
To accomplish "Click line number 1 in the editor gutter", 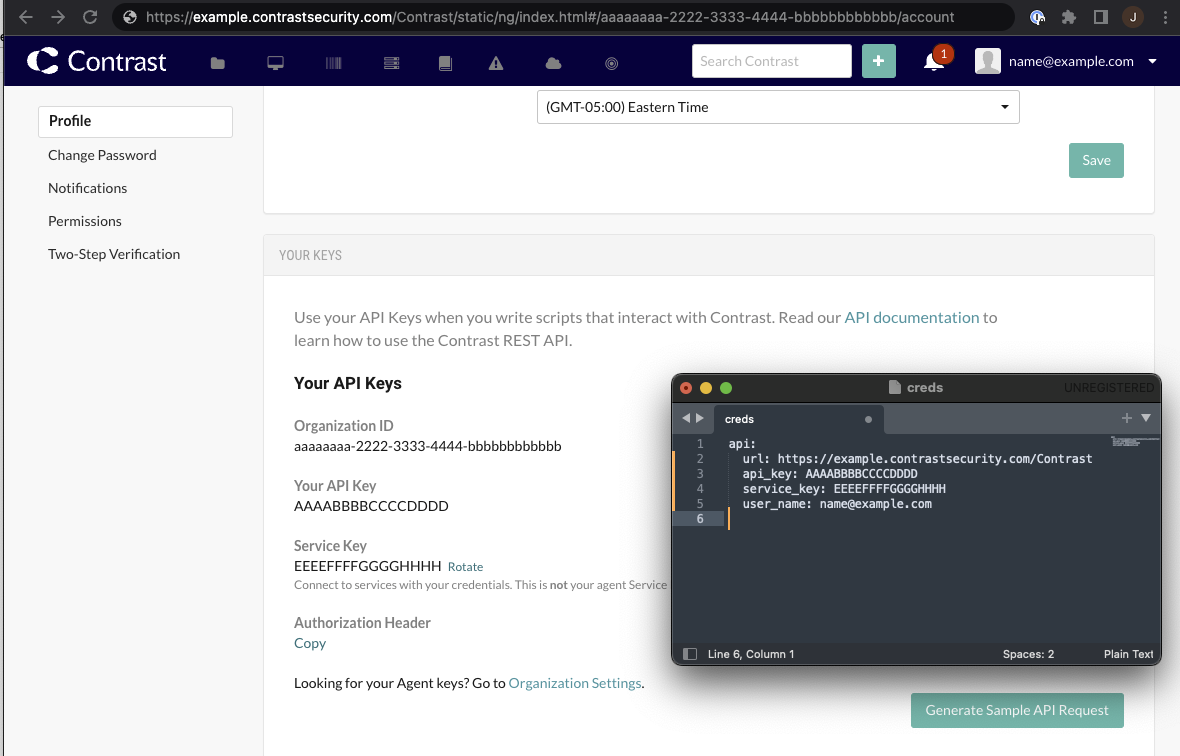I will click(700, 444).
